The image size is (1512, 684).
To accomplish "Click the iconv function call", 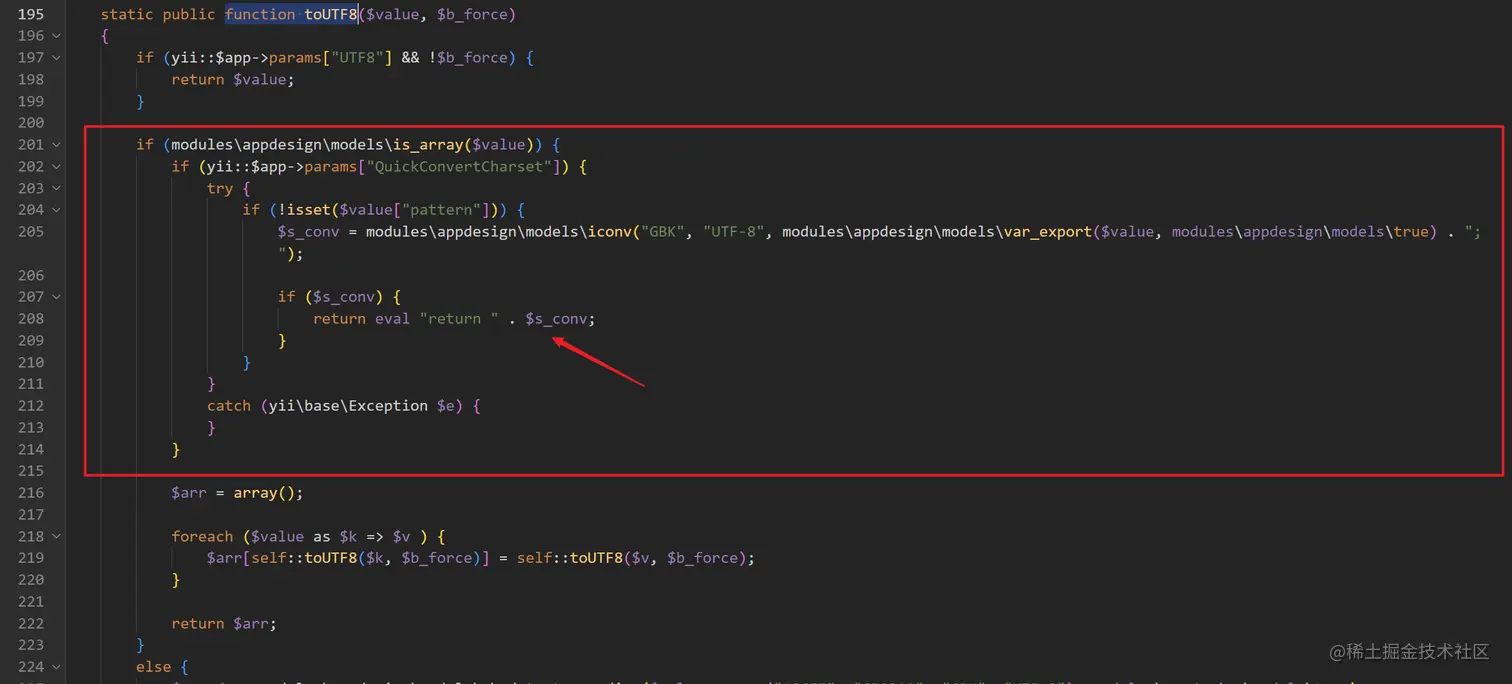I will click(610, 232).
